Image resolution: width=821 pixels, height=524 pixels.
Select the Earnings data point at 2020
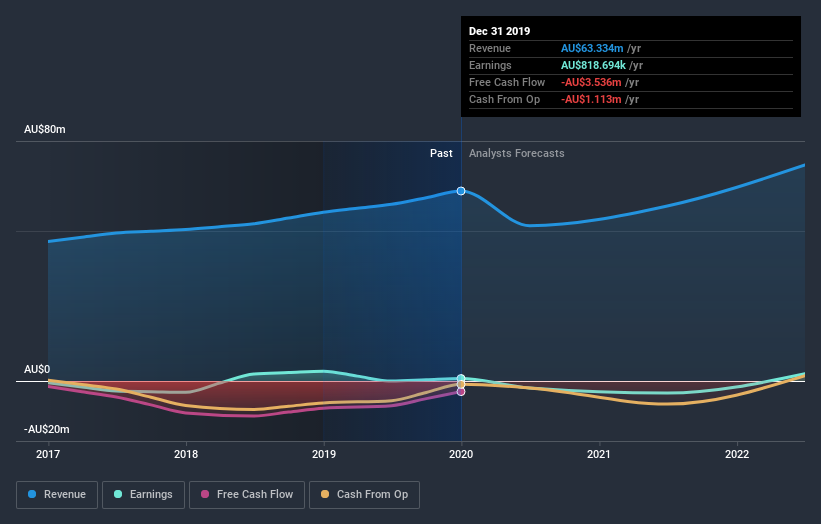(461, 378)
